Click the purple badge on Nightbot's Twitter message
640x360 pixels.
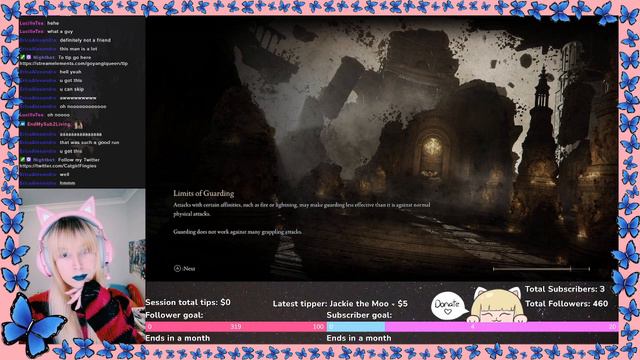[x=29, y=160]
